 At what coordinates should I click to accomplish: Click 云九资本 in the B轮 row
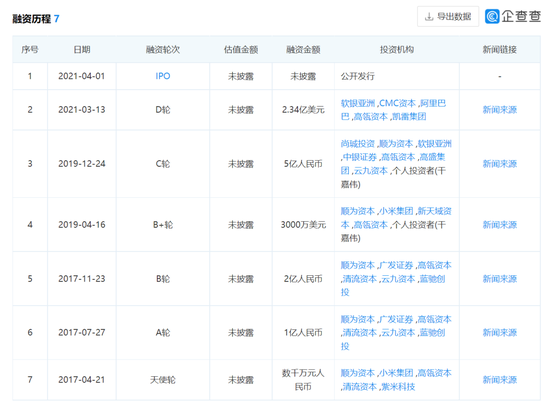click(x=398, y=279)
